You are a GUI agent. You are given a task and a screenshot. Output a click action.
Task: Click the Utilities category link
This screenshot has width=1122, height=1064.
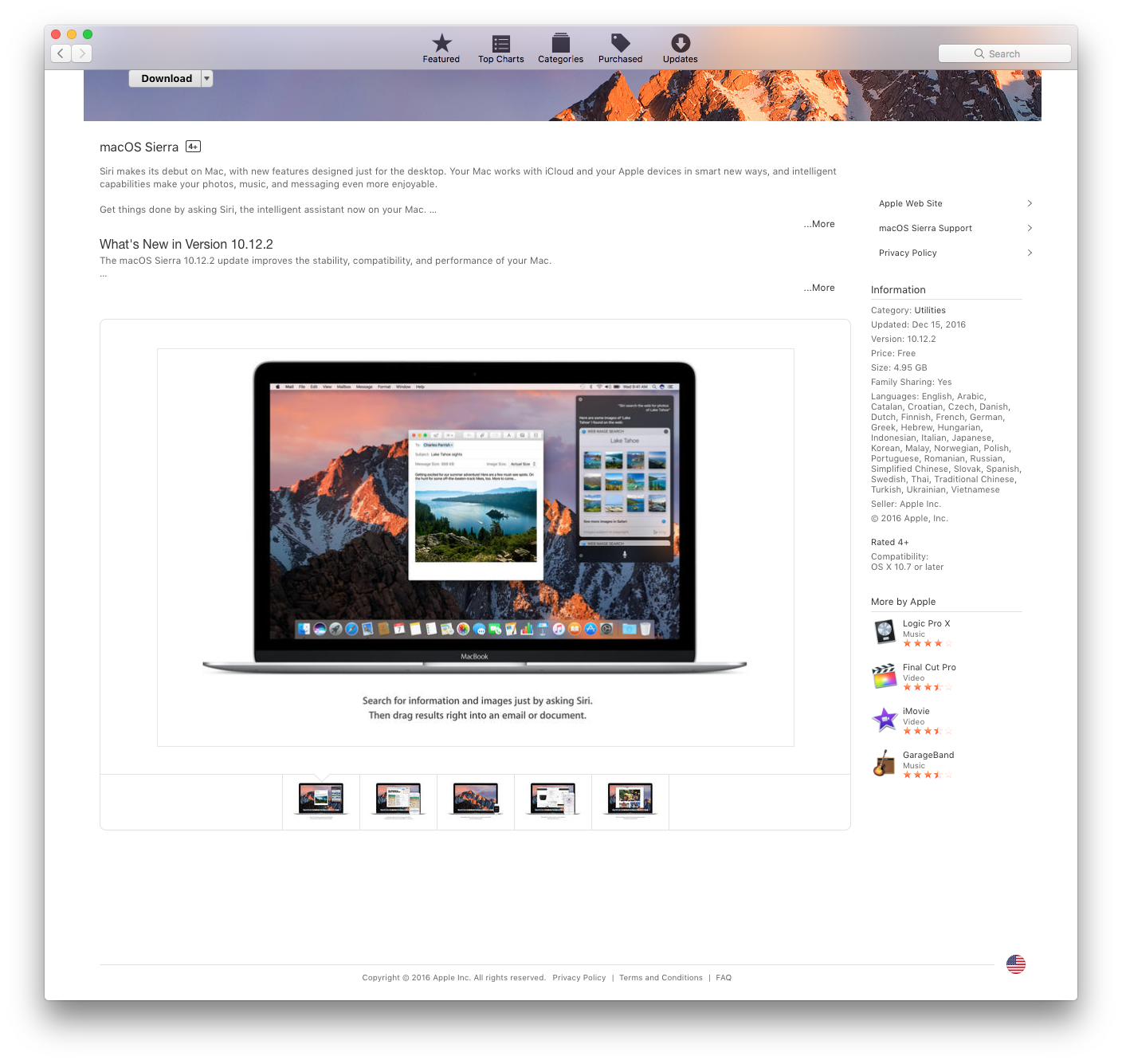pos(930,310)
